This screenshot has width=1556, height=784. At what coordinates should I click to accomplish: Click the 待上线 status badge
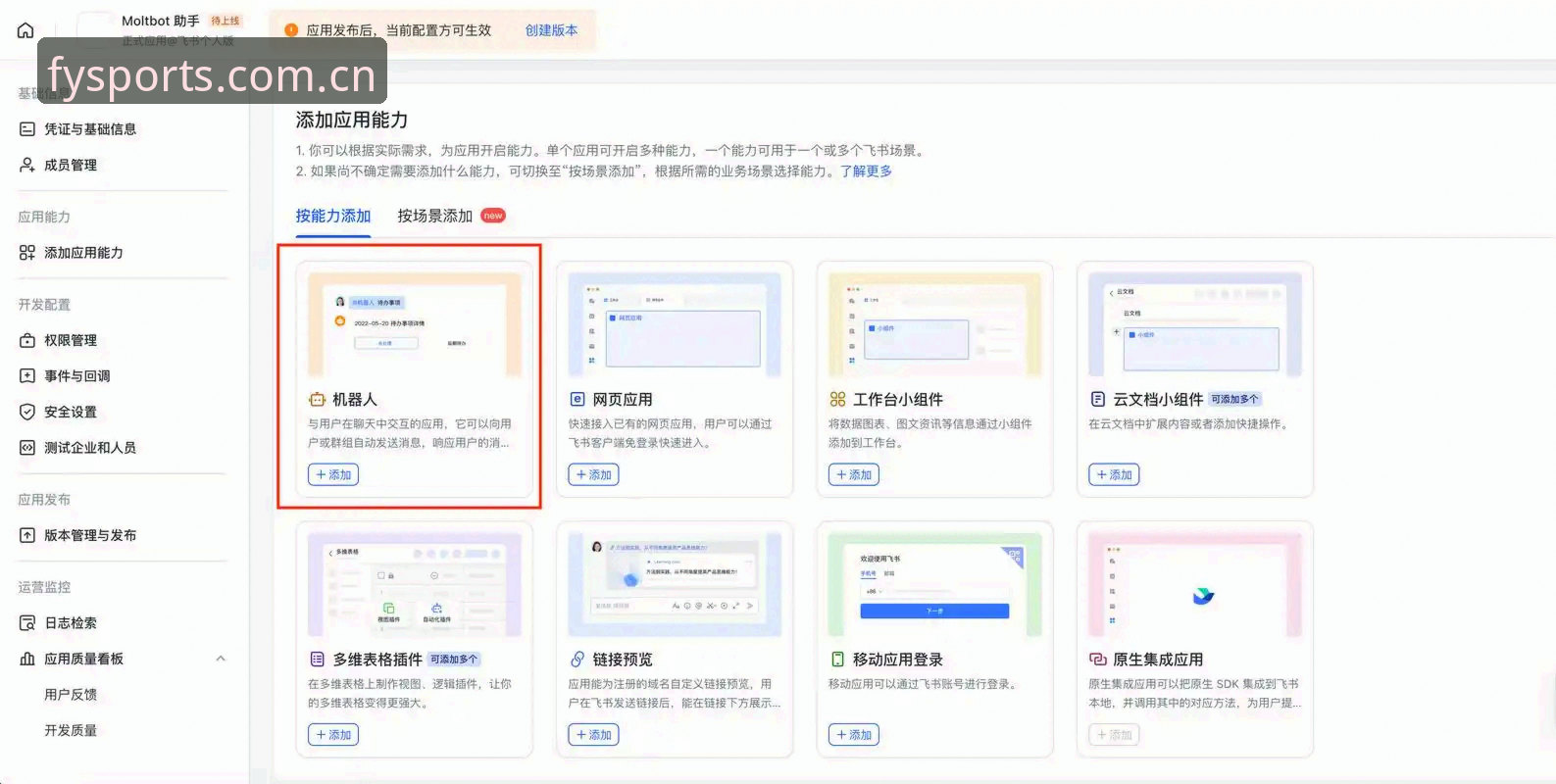coord(226,21)
